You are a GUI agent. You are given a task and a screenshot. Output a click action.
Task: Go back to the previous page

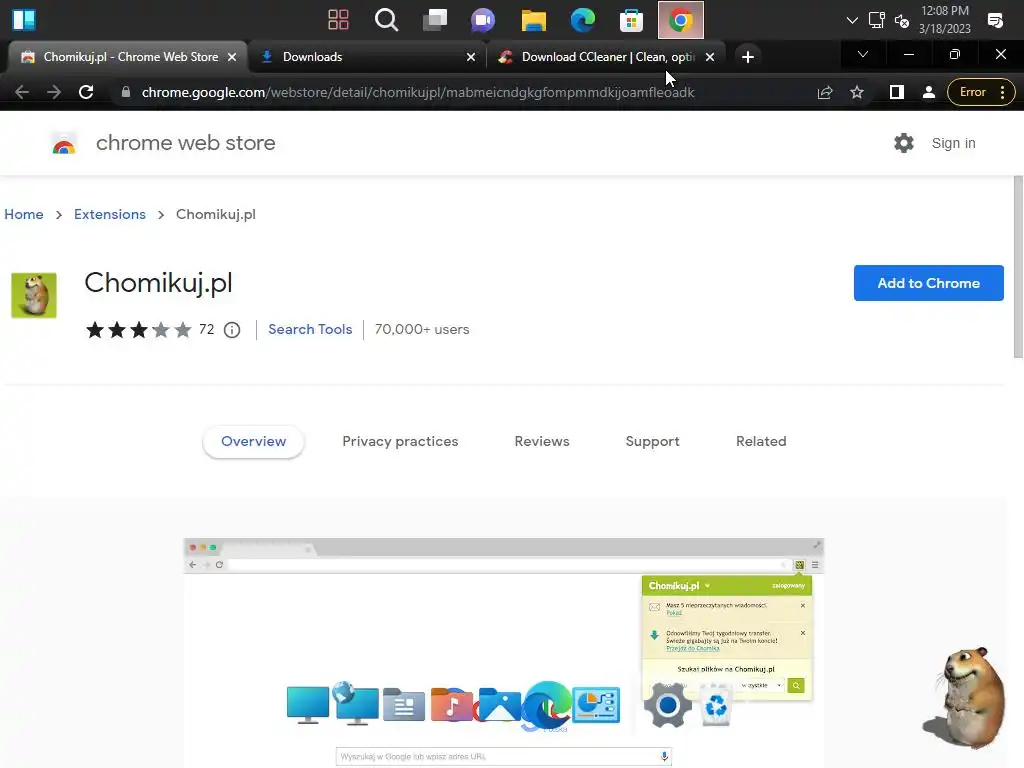tap(22, 92)
